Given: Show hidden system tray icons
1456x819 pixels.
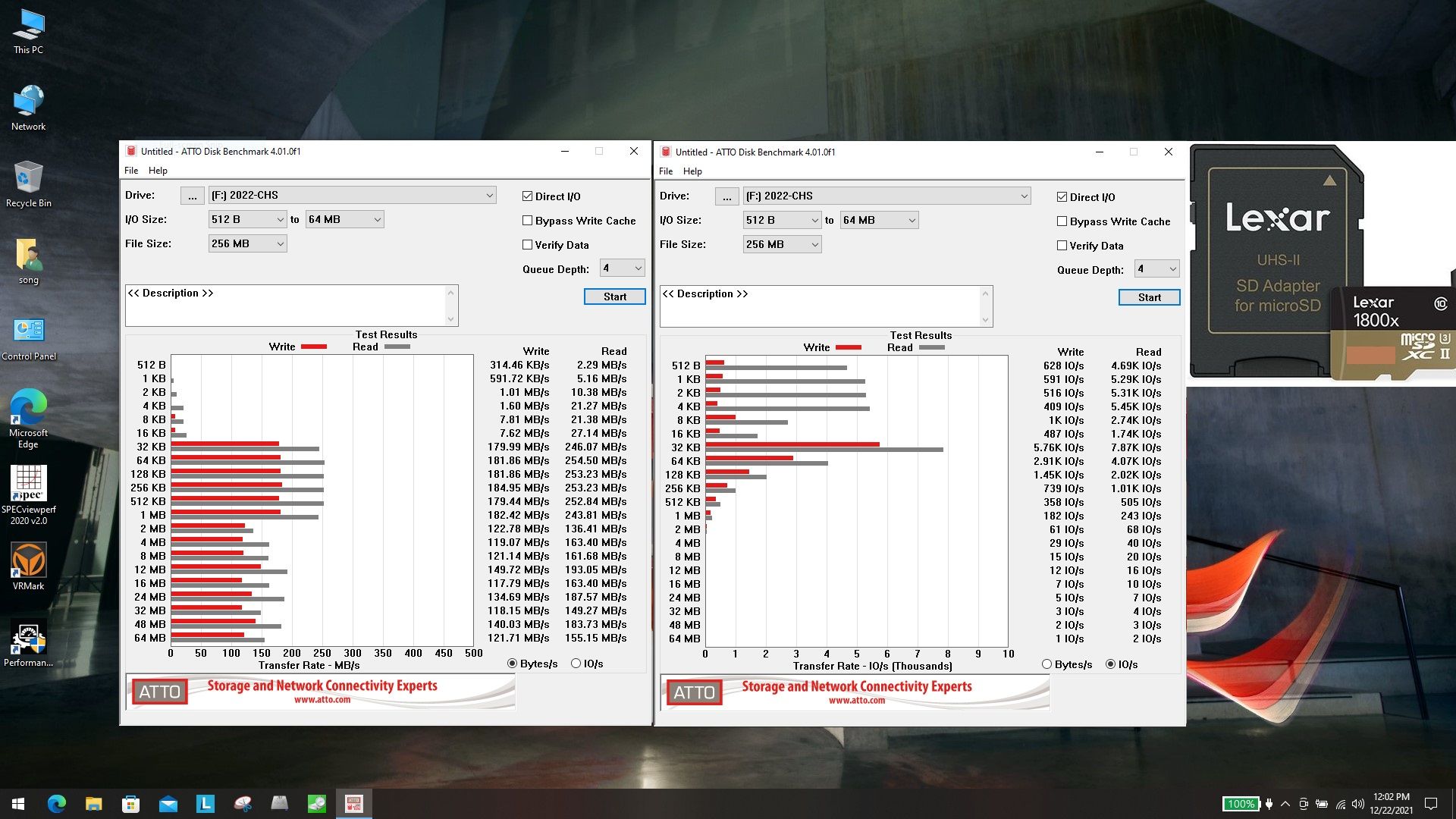Looking at the screenshot, I should point(1285,804).
